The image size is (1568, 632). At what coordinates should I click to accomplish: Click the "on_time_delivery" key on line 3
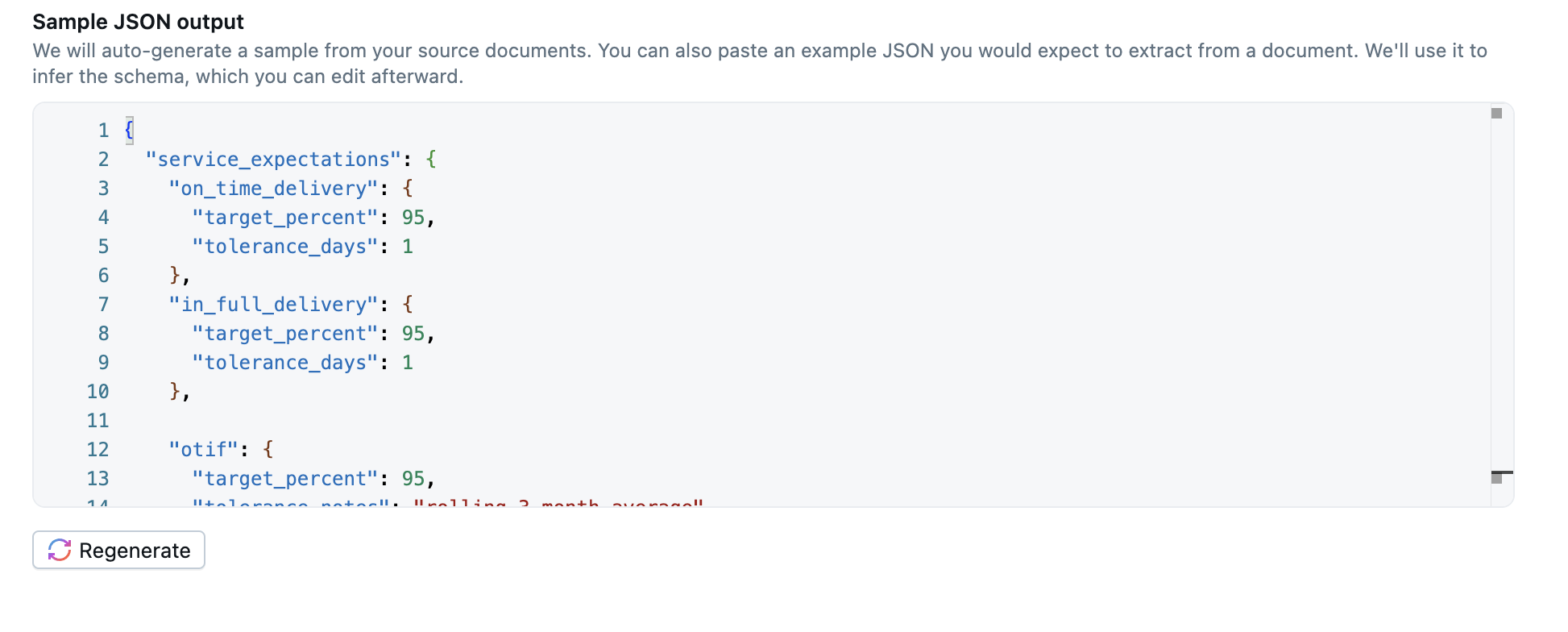click(273, 189)
